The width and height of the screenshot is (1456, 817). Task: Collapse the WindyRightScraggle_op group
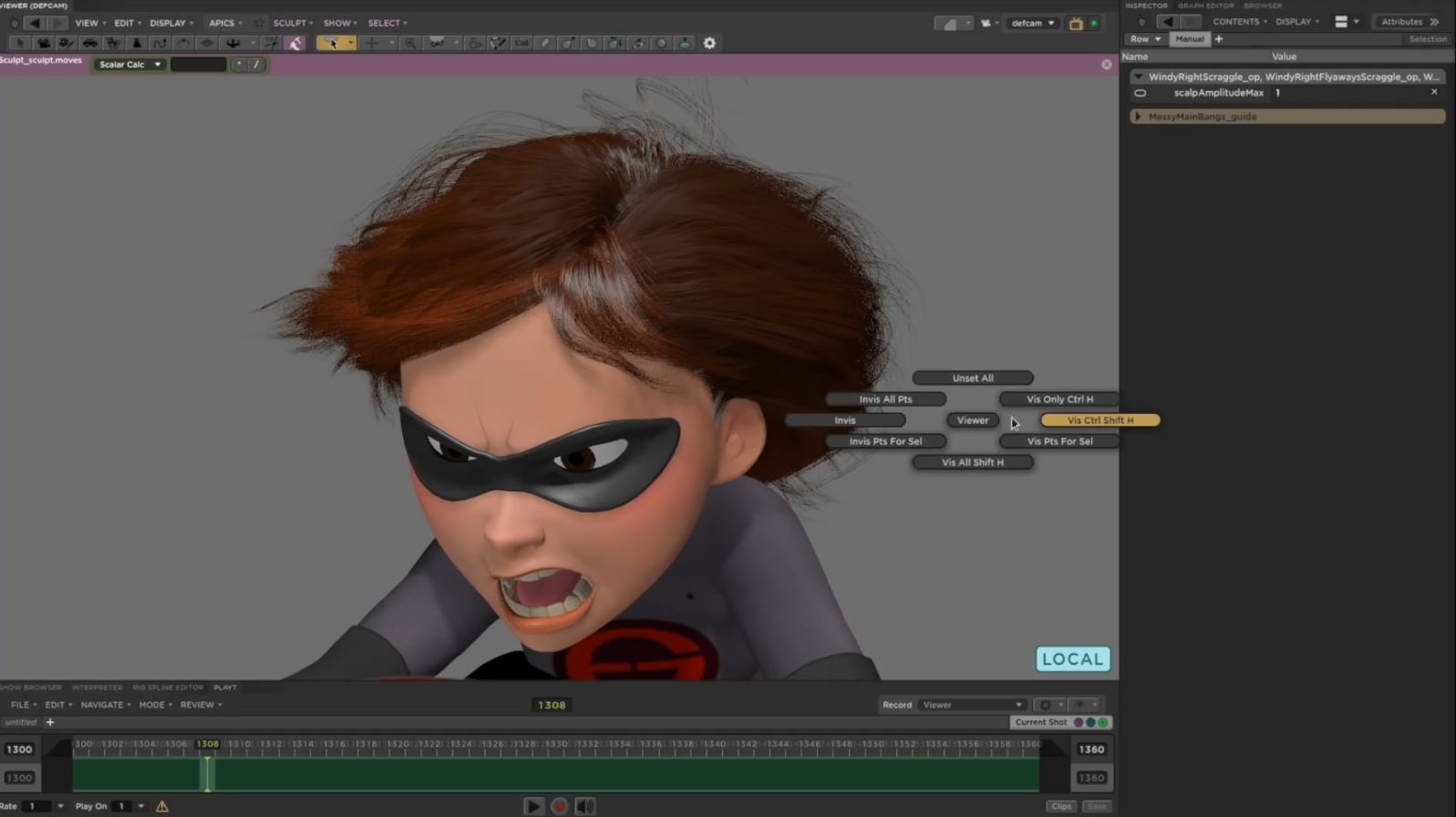tap(1138, 77)
